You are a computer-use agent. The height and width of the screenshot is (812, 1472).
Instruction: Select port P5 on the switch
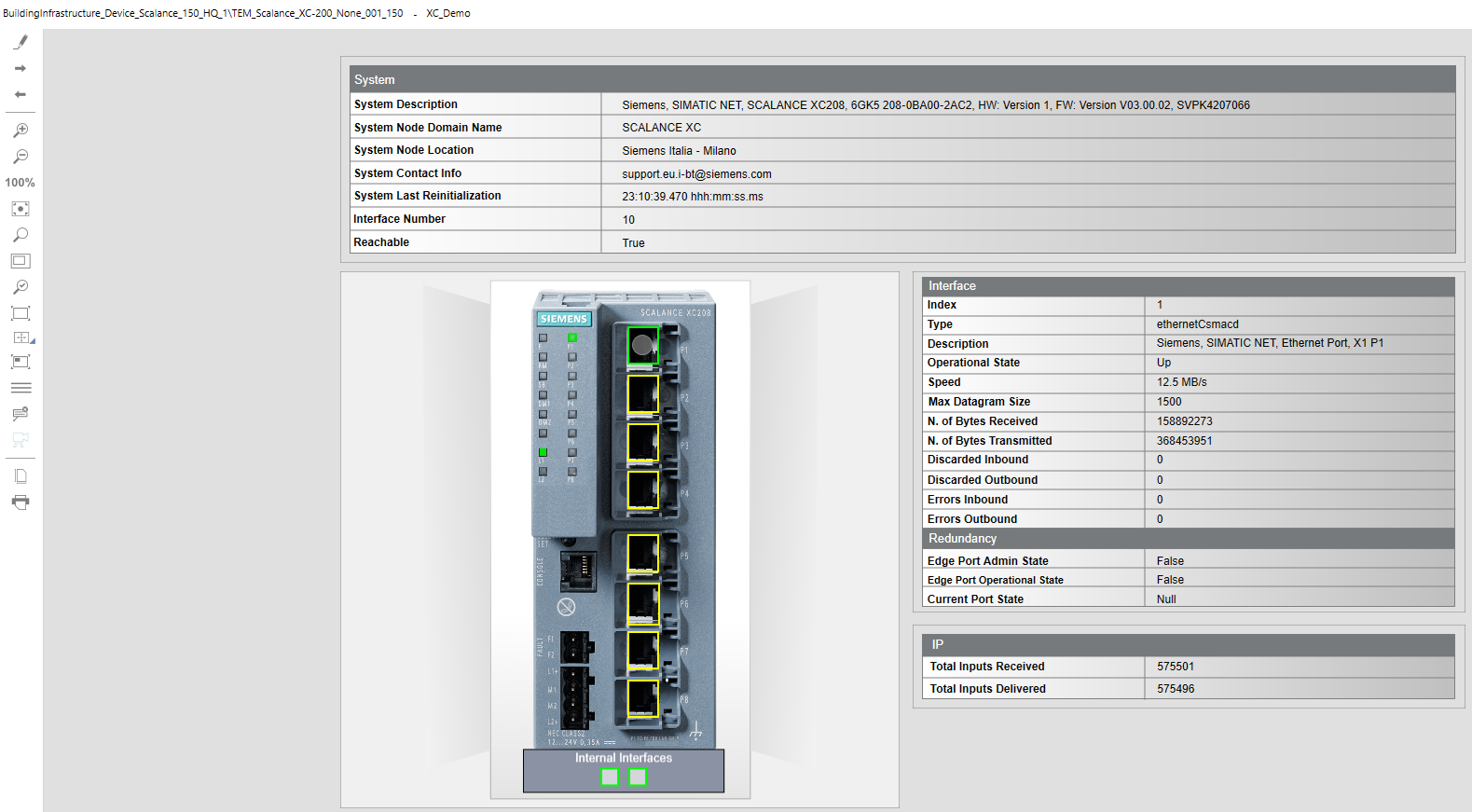(642, 553)
